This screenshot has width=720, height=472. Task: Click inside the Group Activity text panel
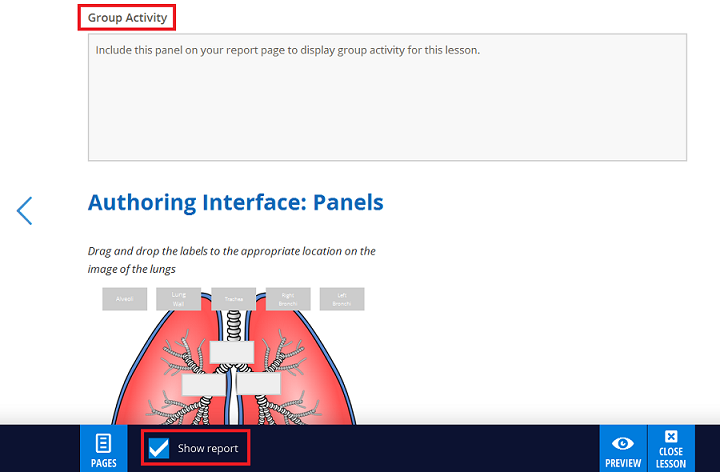pos(387,110)
